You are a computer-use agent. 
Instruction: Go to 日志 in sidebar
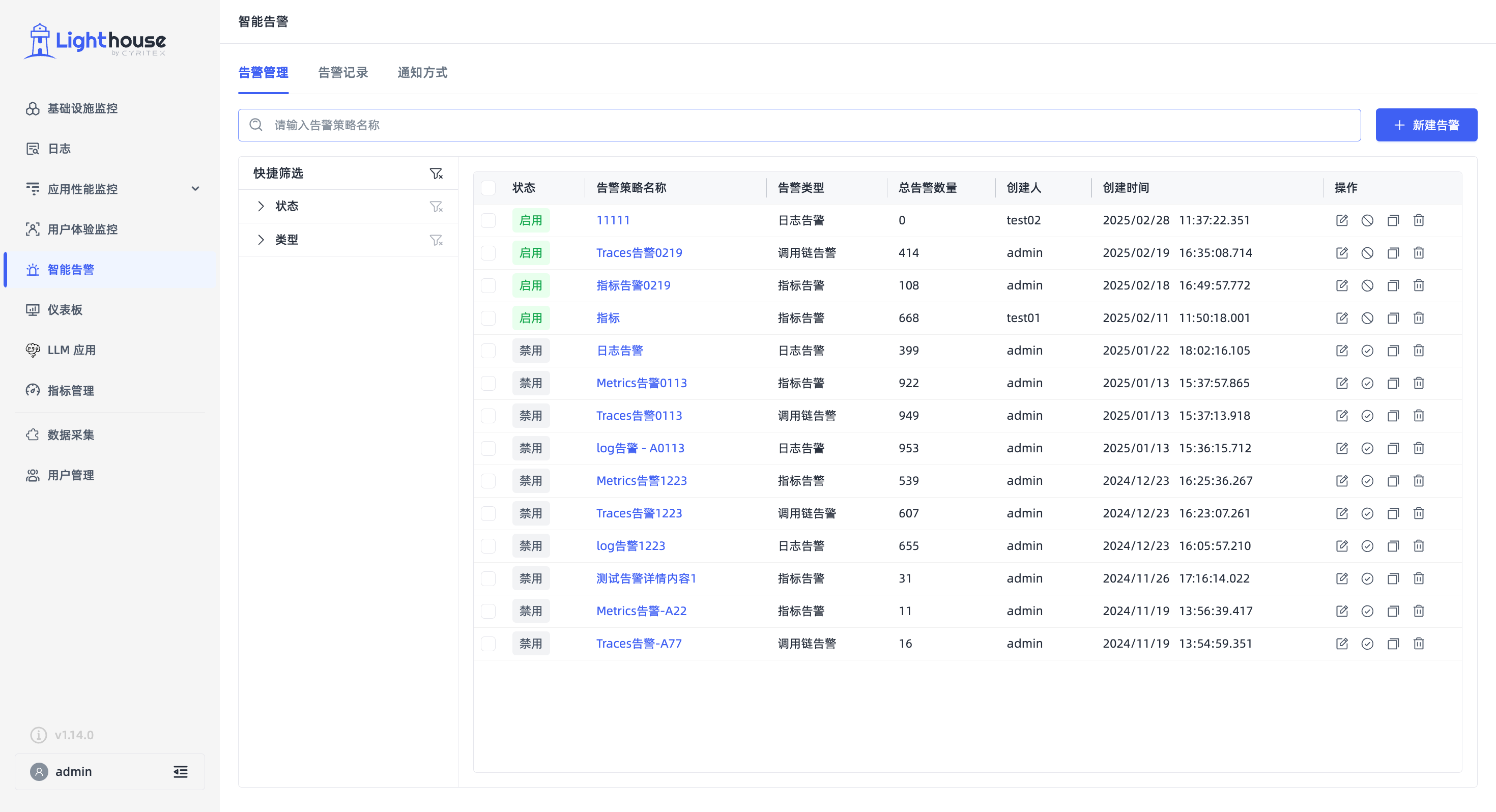tap(110, 149)
